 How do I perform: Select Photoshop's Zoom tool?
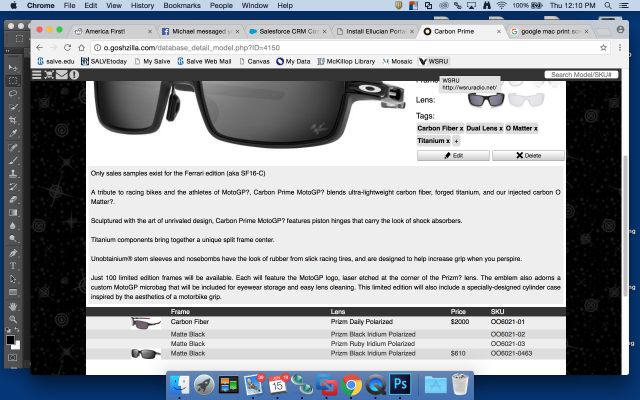tap(13, 319)
